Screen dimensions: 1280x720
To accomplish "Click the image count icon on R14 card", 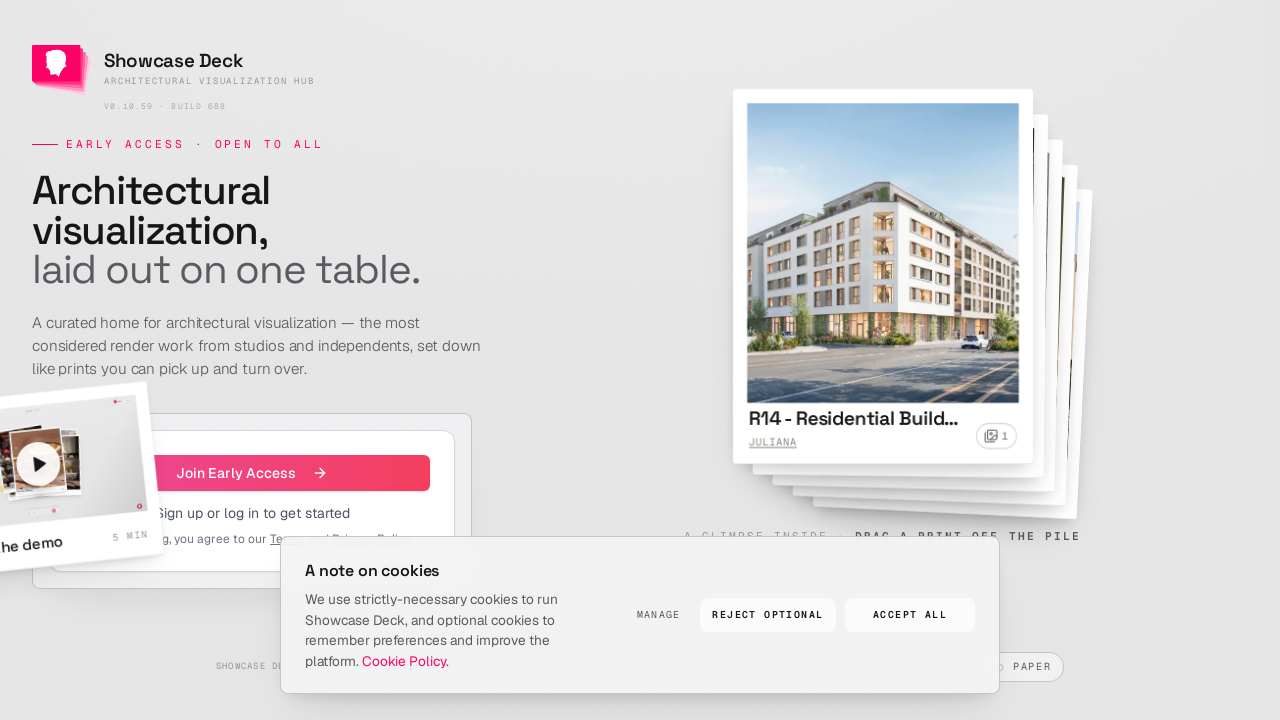I will 996,436.
